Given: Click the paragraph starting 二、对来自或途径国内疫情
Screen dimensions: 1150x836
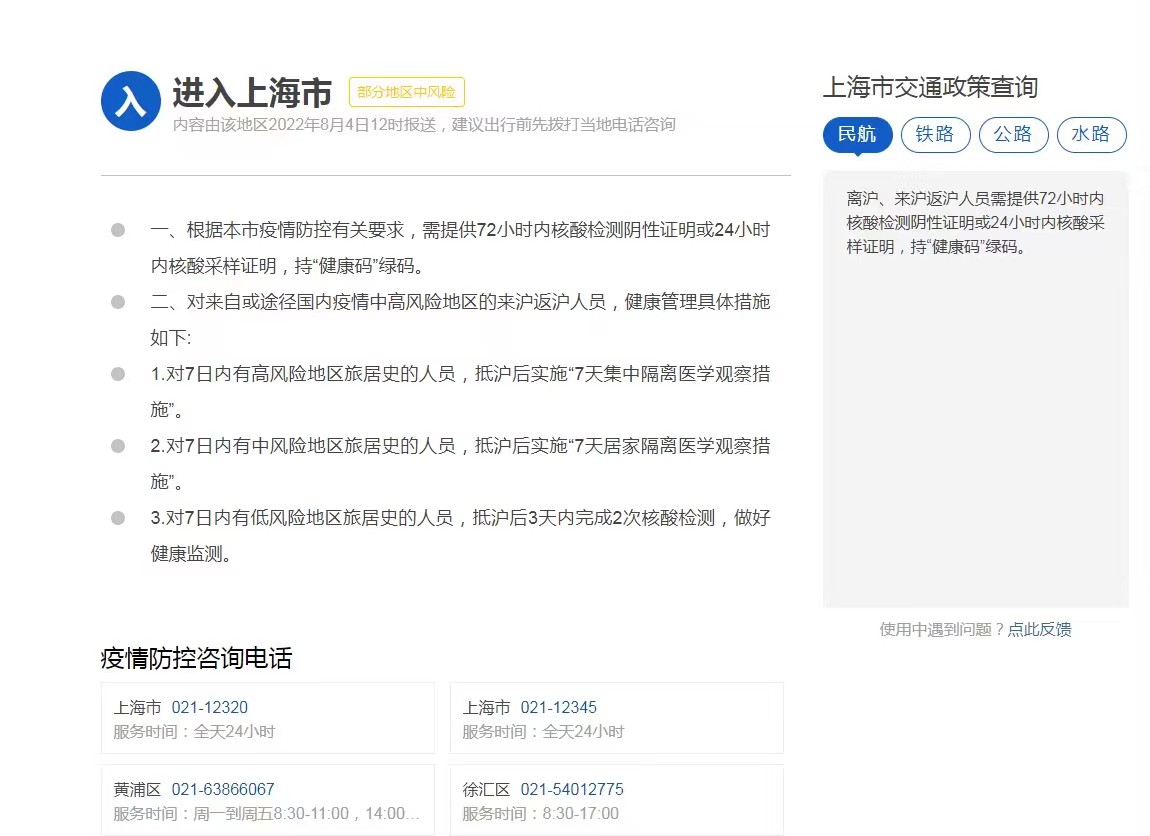Looking at the screenshot, I should (460, 320).
